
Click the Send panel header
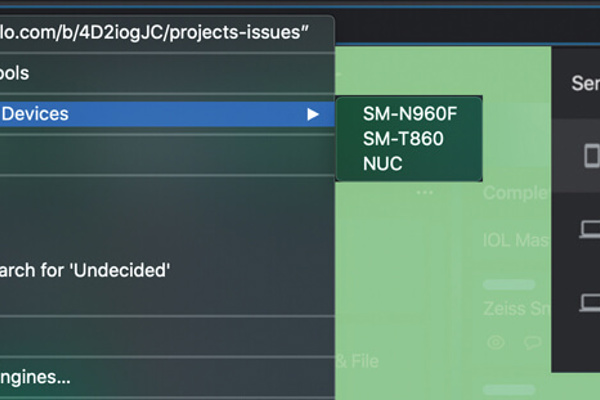coord(585,83)
